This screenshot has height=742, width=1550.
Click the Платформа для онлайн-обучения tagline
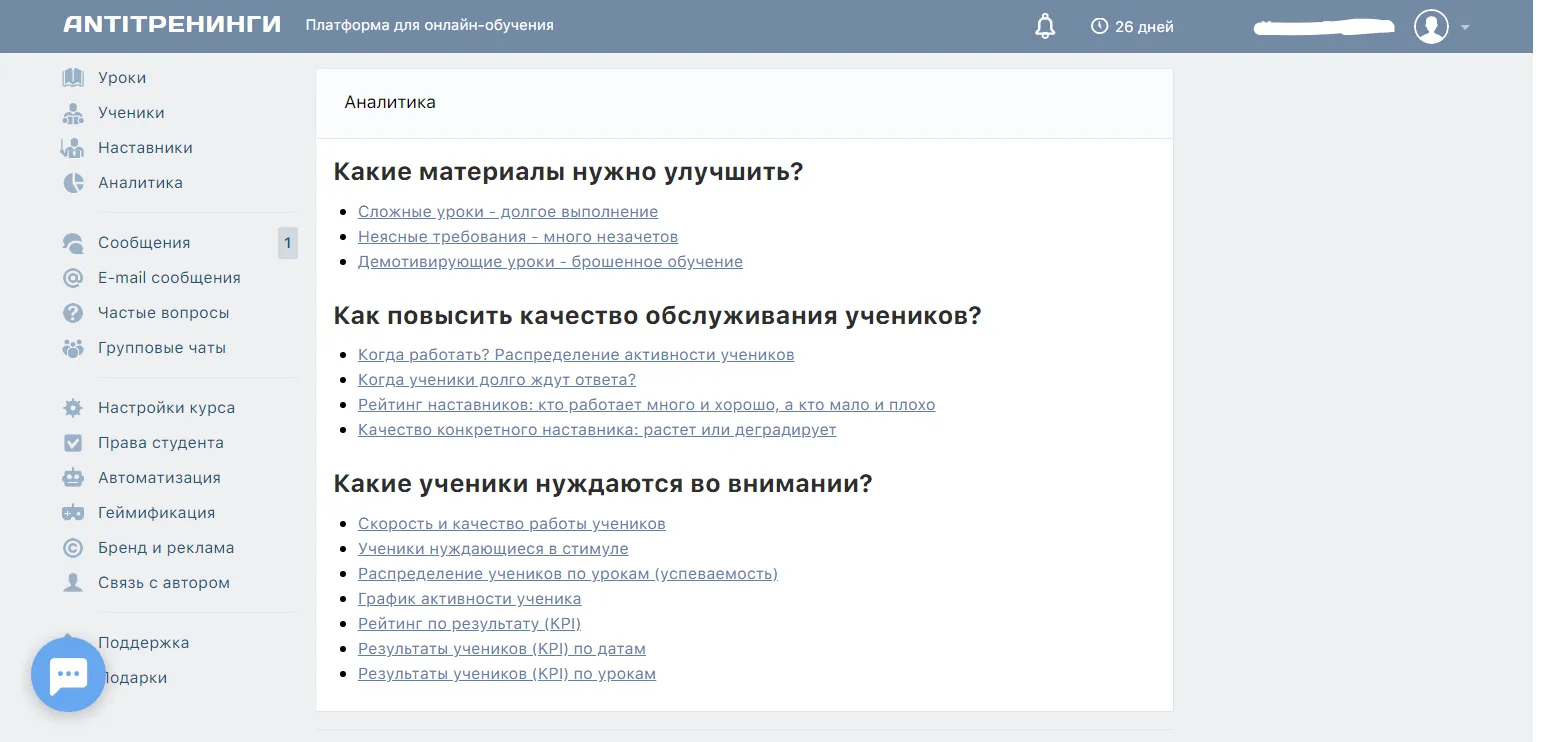pos(430,25)
